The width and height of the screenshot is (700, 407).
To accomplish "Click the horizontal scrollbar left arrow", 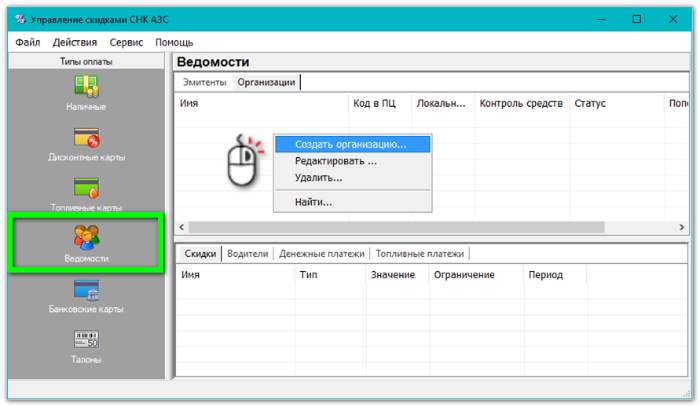I will [x=181, y=227].
